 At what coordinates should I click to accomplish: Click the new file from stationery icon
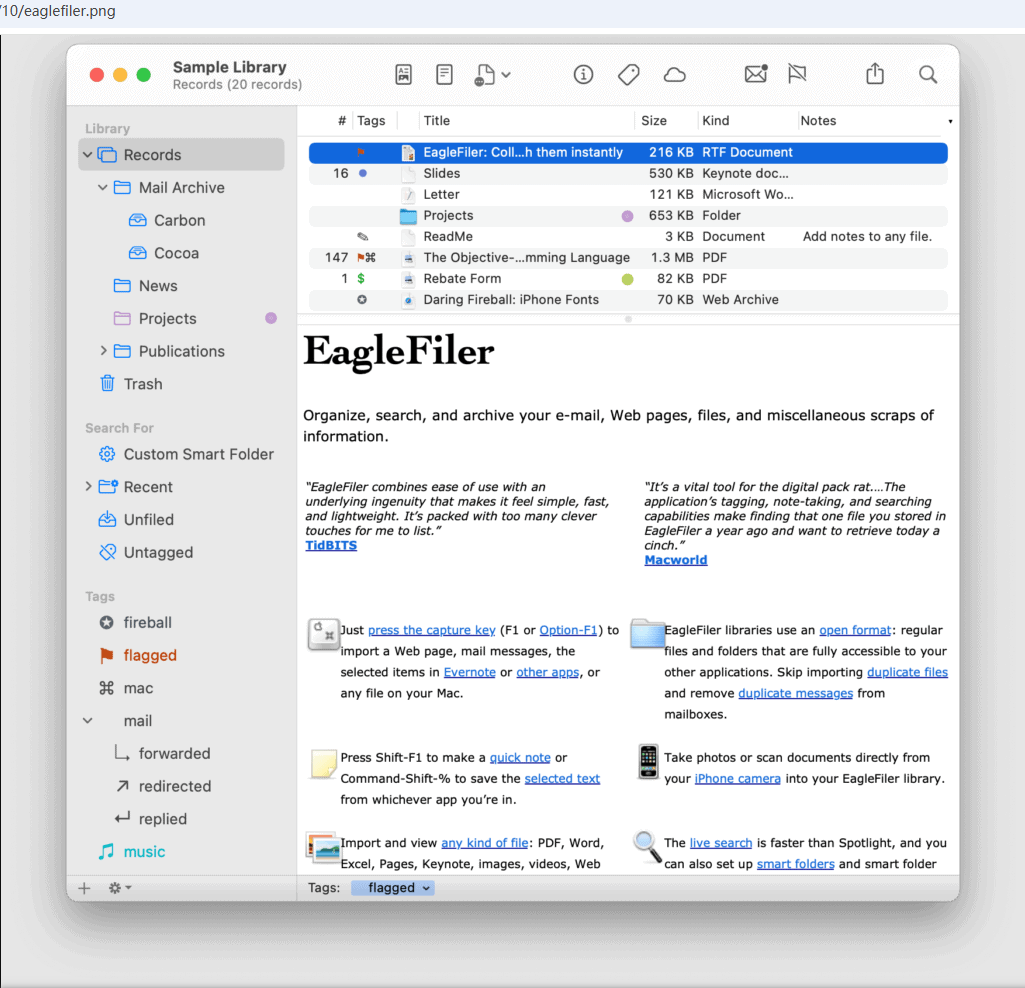click(x=484, y=75)
